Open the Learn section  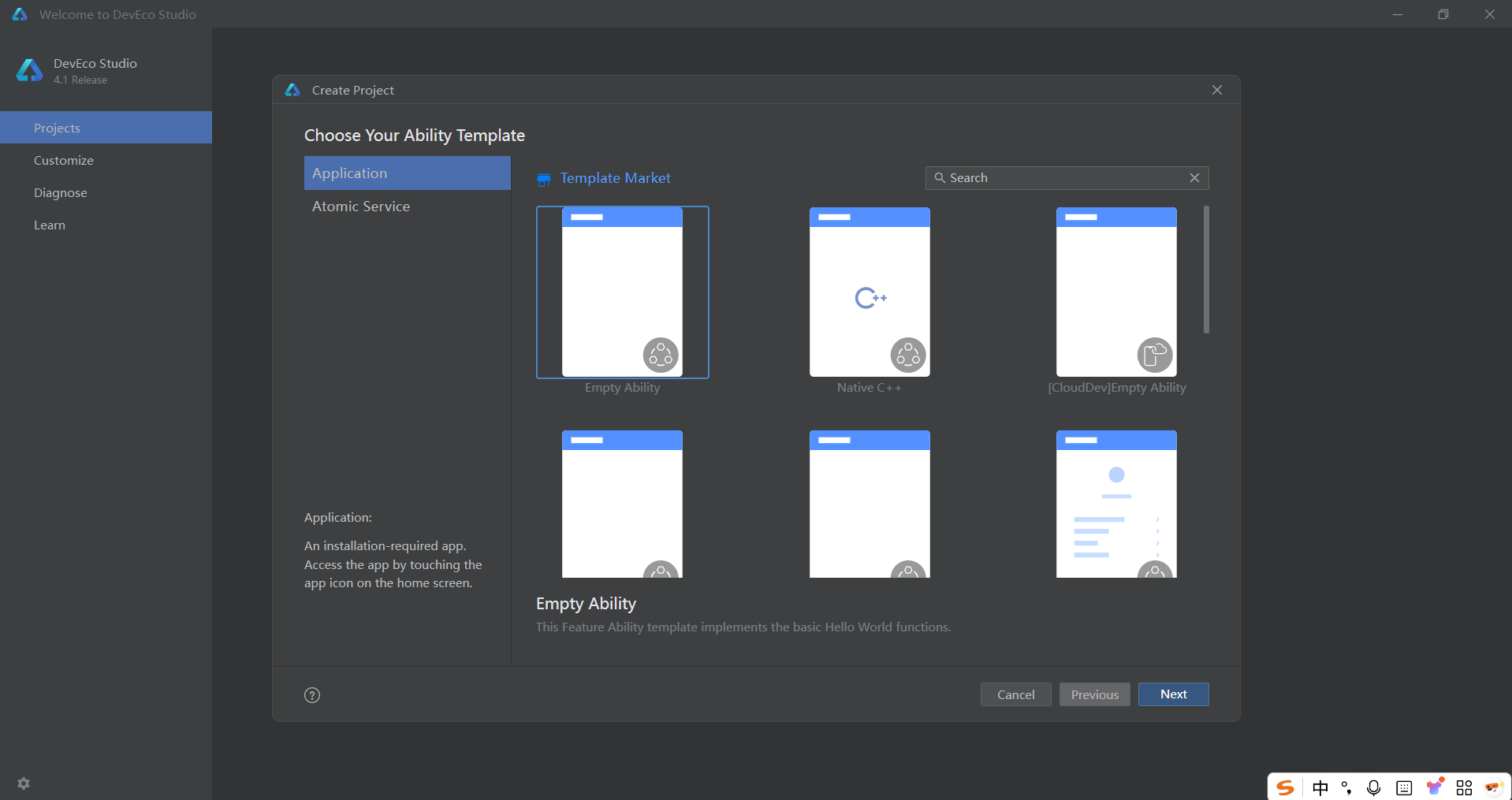click(x=50, y=225)
